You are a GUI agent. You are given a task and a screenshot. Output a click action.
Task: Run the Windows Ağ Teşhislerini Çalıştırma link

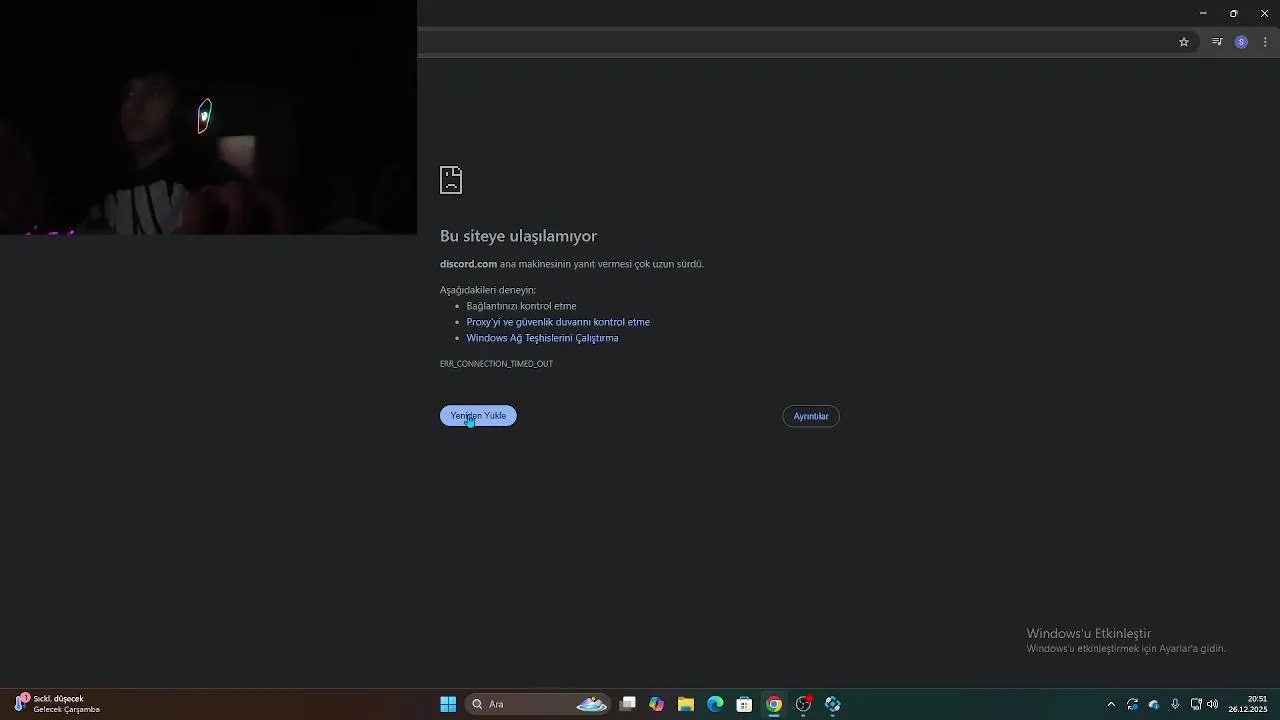tap(542, 338)
